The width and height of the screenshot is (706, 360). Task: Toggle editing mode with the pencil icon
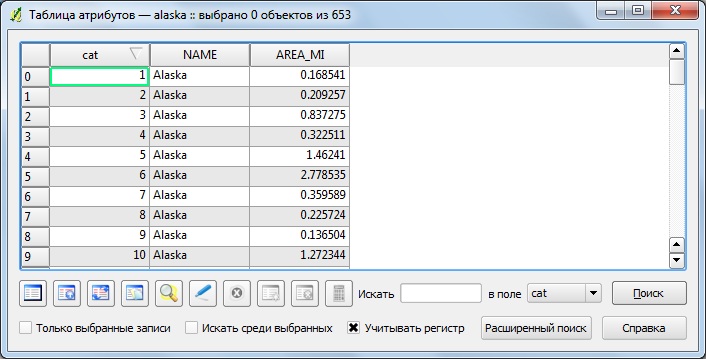(203, 293)
